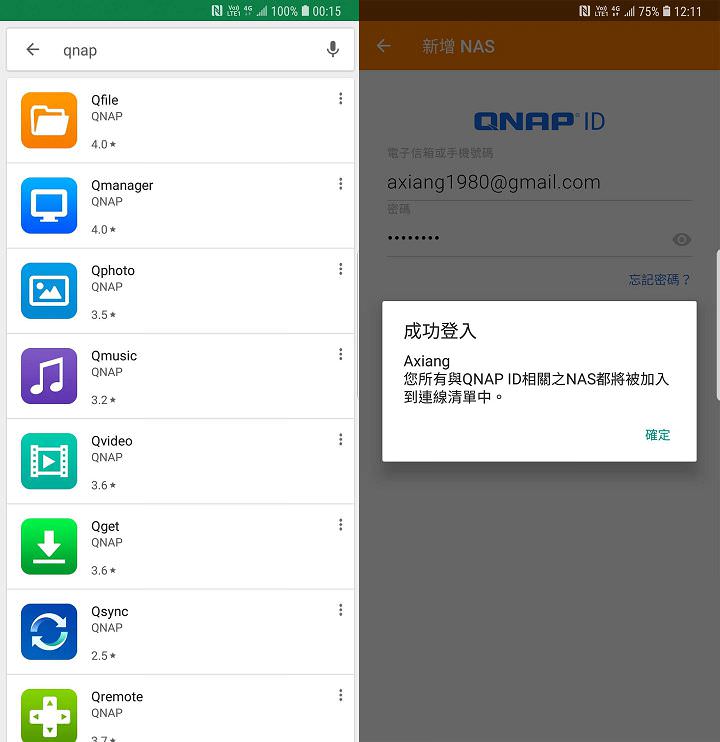Viewport: 720px width, 742px height.
Task: Tap the back arrow in qnap search bar
Action: [x=33, y=49]
